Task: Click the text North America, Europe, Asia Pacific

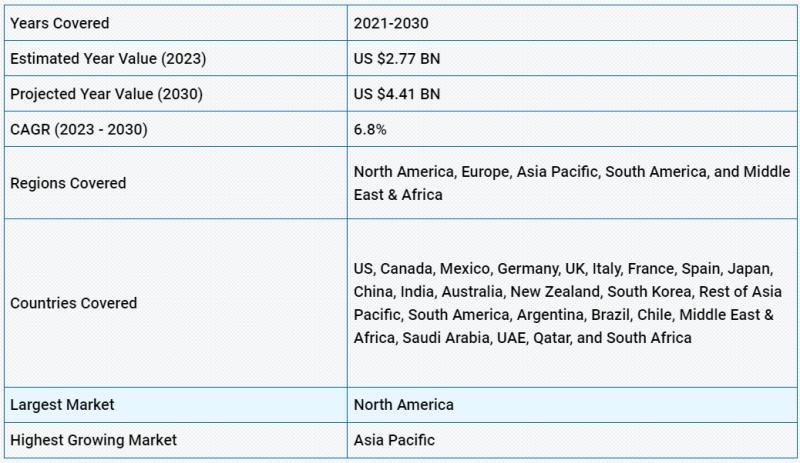Action: coord(476,172)
